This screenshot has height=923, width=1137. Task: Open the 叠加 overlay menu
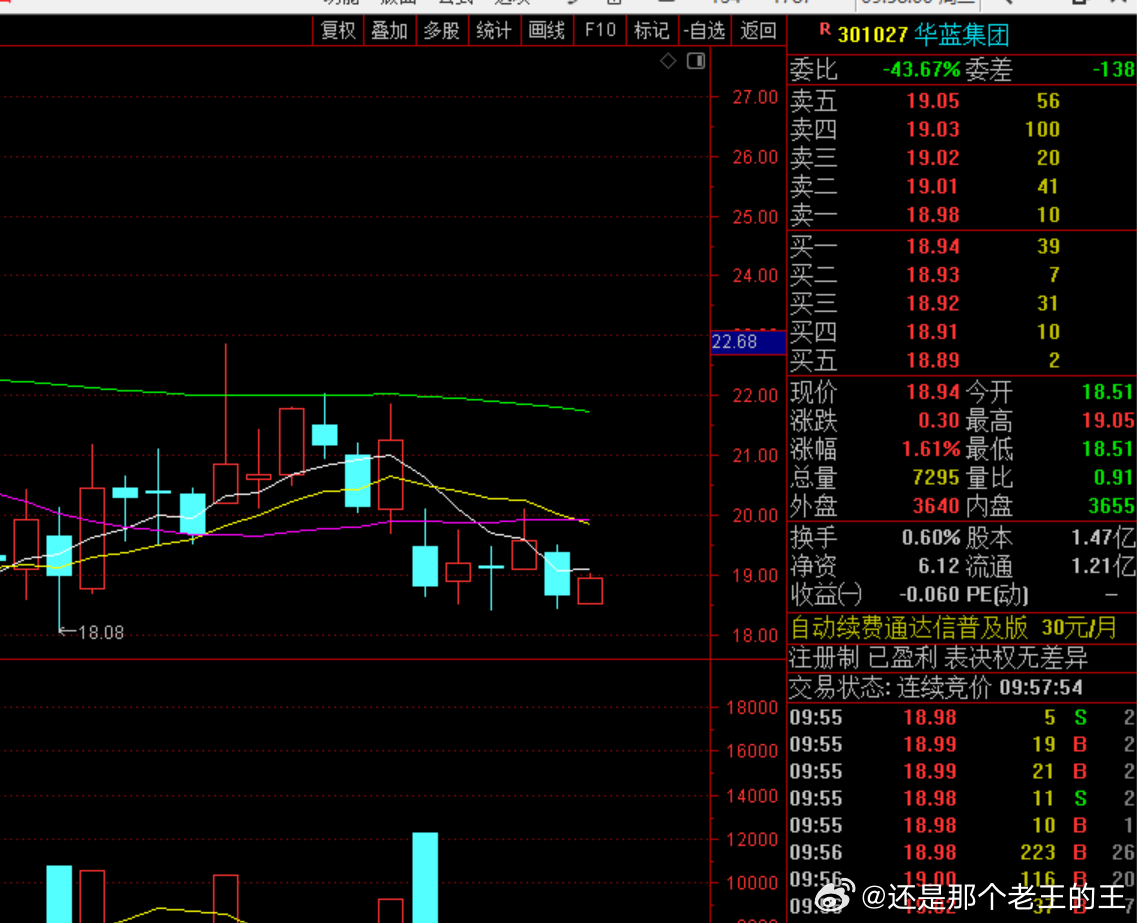click(x=389, y=30)
